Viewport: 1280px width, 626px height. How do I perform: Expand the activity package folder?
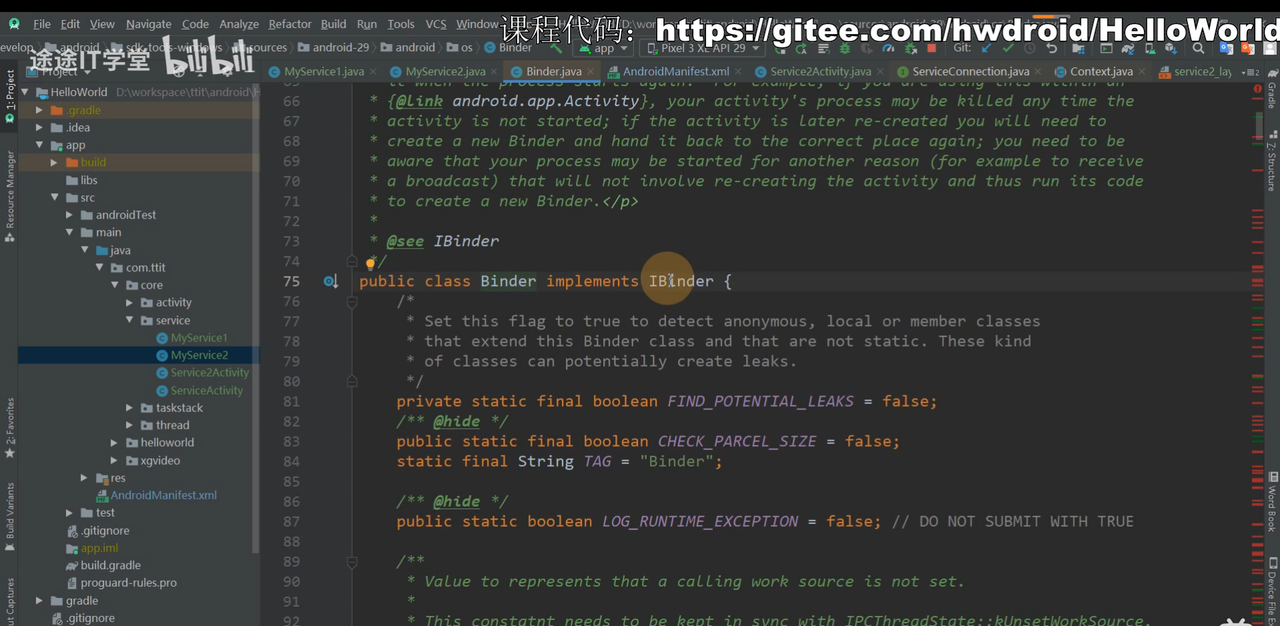131,302
